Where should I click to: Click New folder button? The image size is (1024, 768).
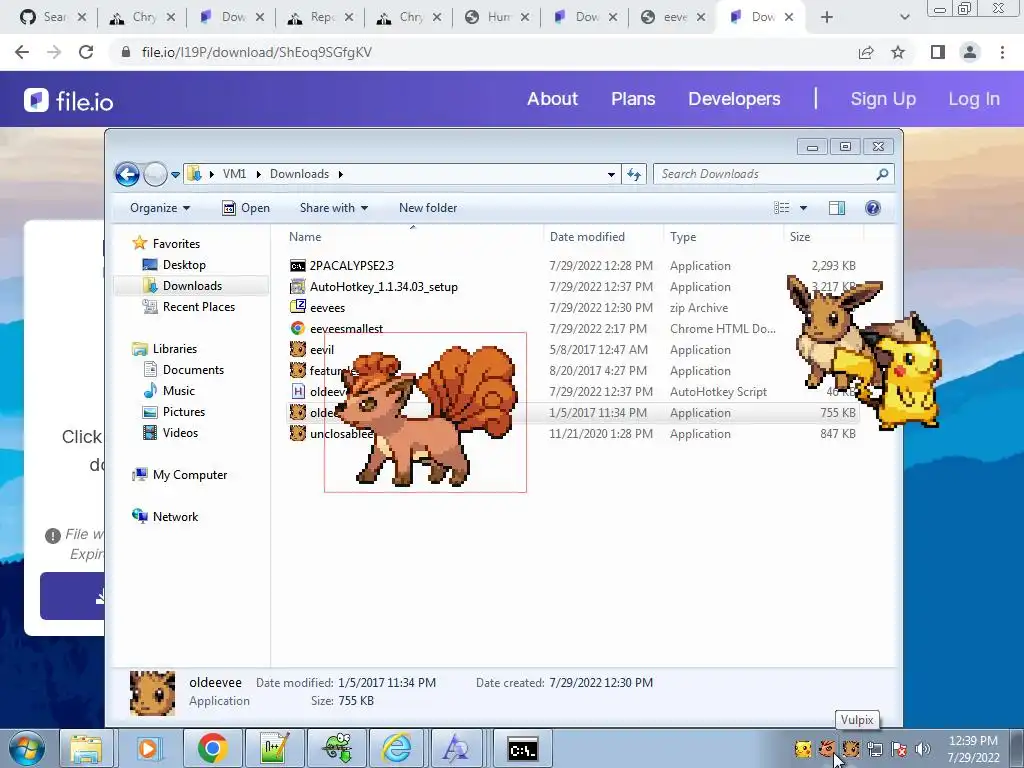[x=428, y=208]
